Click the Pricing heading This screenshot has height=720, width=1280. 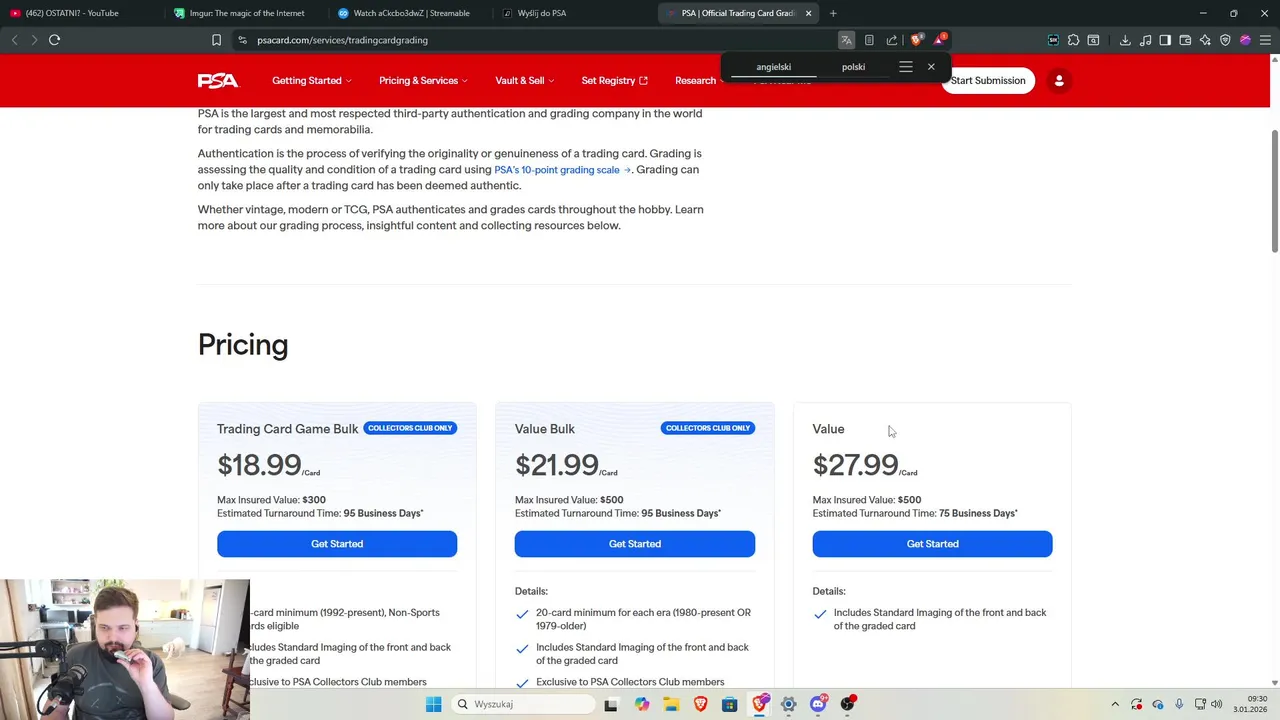tap(243, 344)
